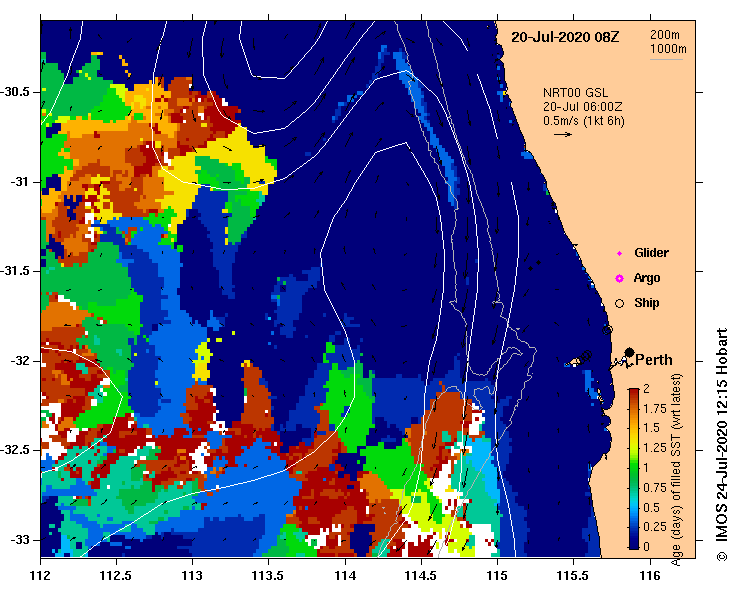
Task: Click the color bar title Age (days) of filled SST
Action: (676, 470)
